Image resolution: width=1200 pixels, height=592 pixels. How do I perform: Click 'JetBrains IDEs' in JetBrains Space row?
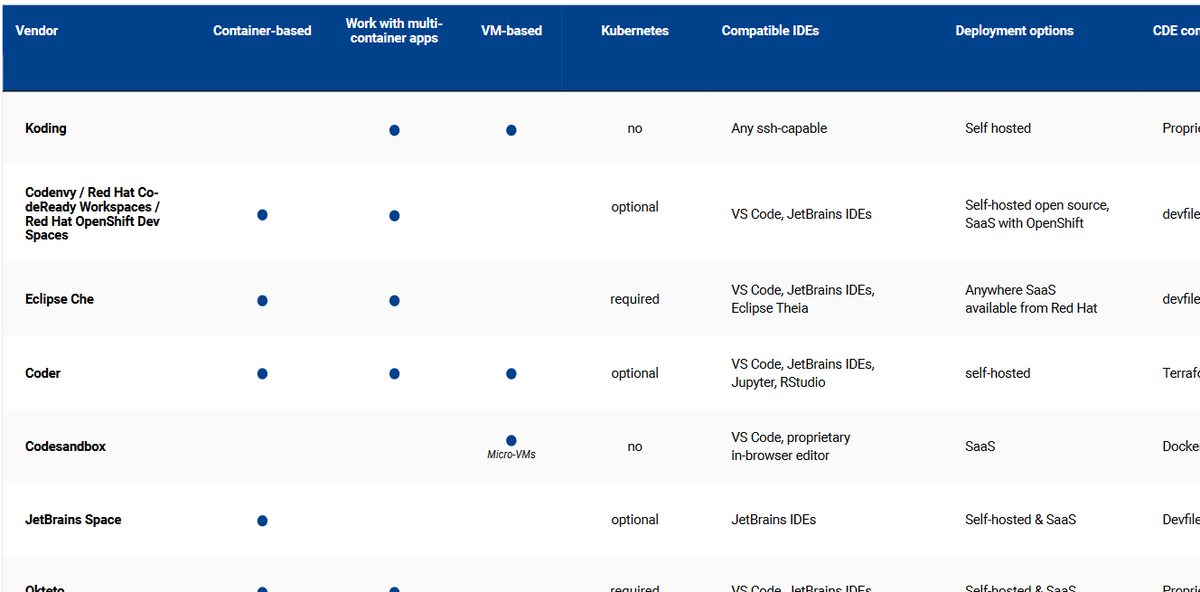click(x=774, y=520)
